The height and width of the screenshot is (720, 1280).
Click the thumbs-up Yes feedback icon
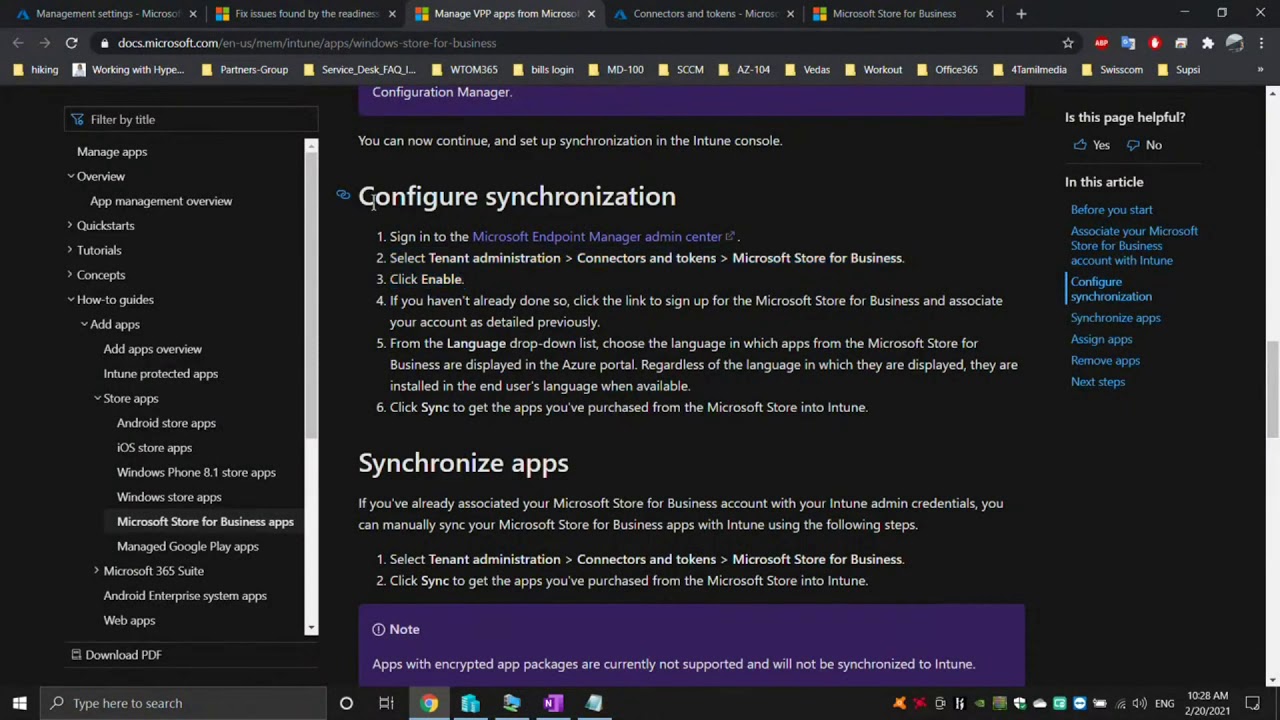[1080, 145]
